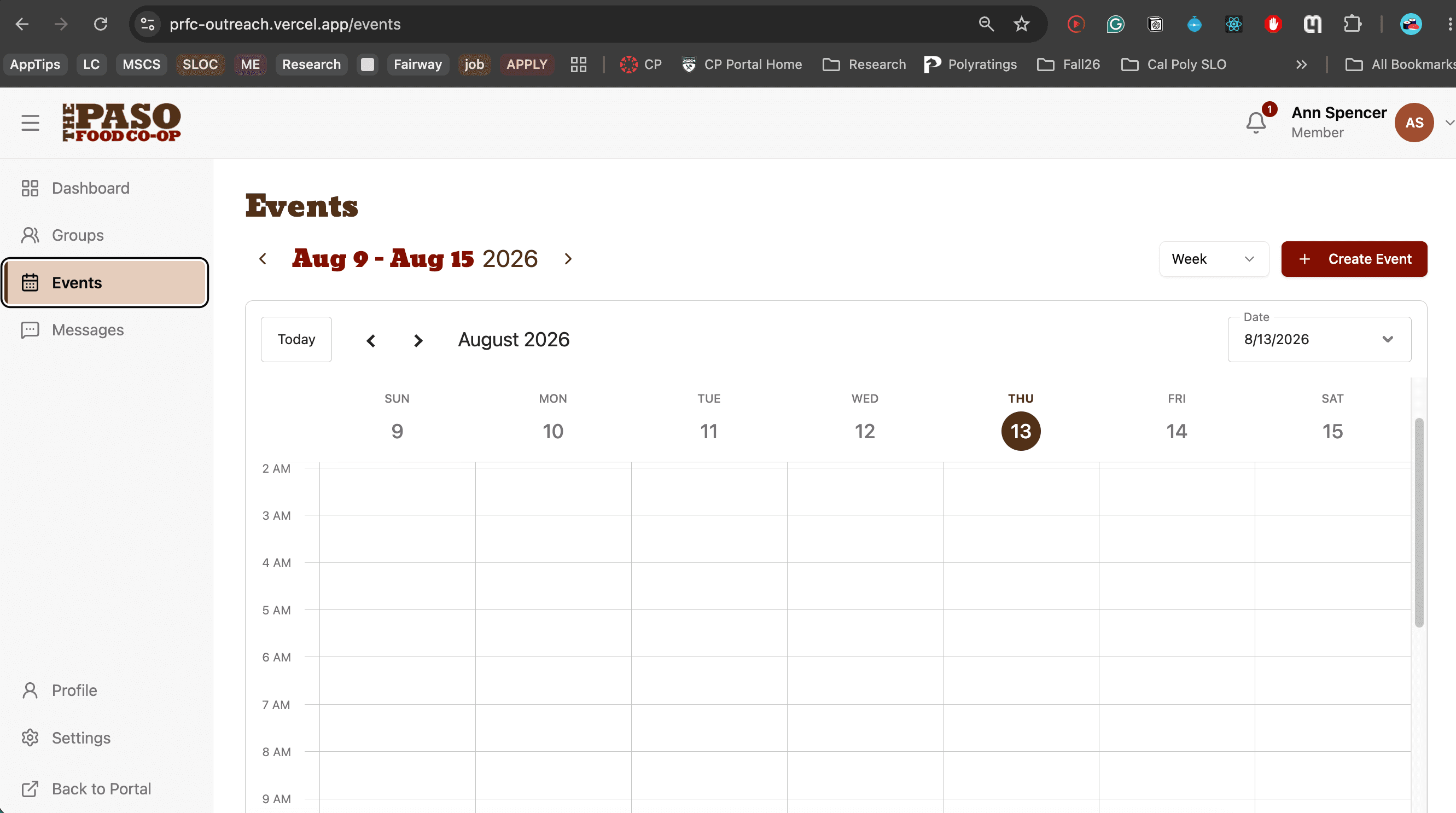
Task: Reload the page
Action: pyautogui.click(x=101, y=24)
